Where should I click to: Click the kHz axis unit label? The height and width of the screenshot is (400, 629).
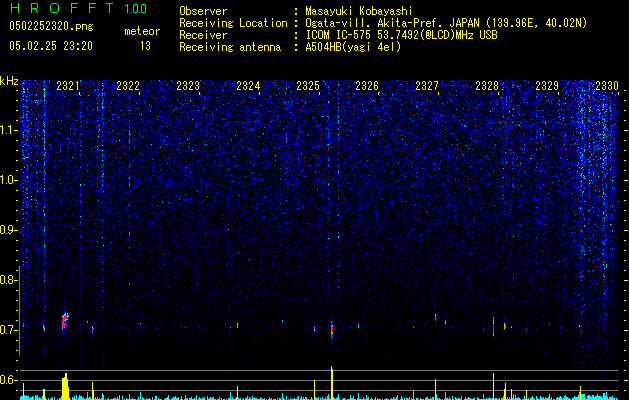click(x=9, y=81)
